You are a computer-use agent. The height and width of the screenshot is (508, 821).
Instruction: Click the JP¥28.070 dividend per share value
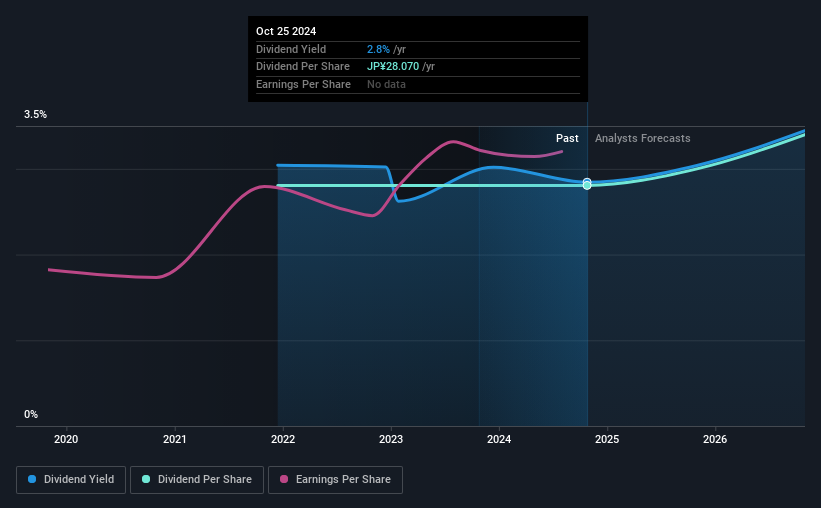pyautogui.click(x=393, y=67)
